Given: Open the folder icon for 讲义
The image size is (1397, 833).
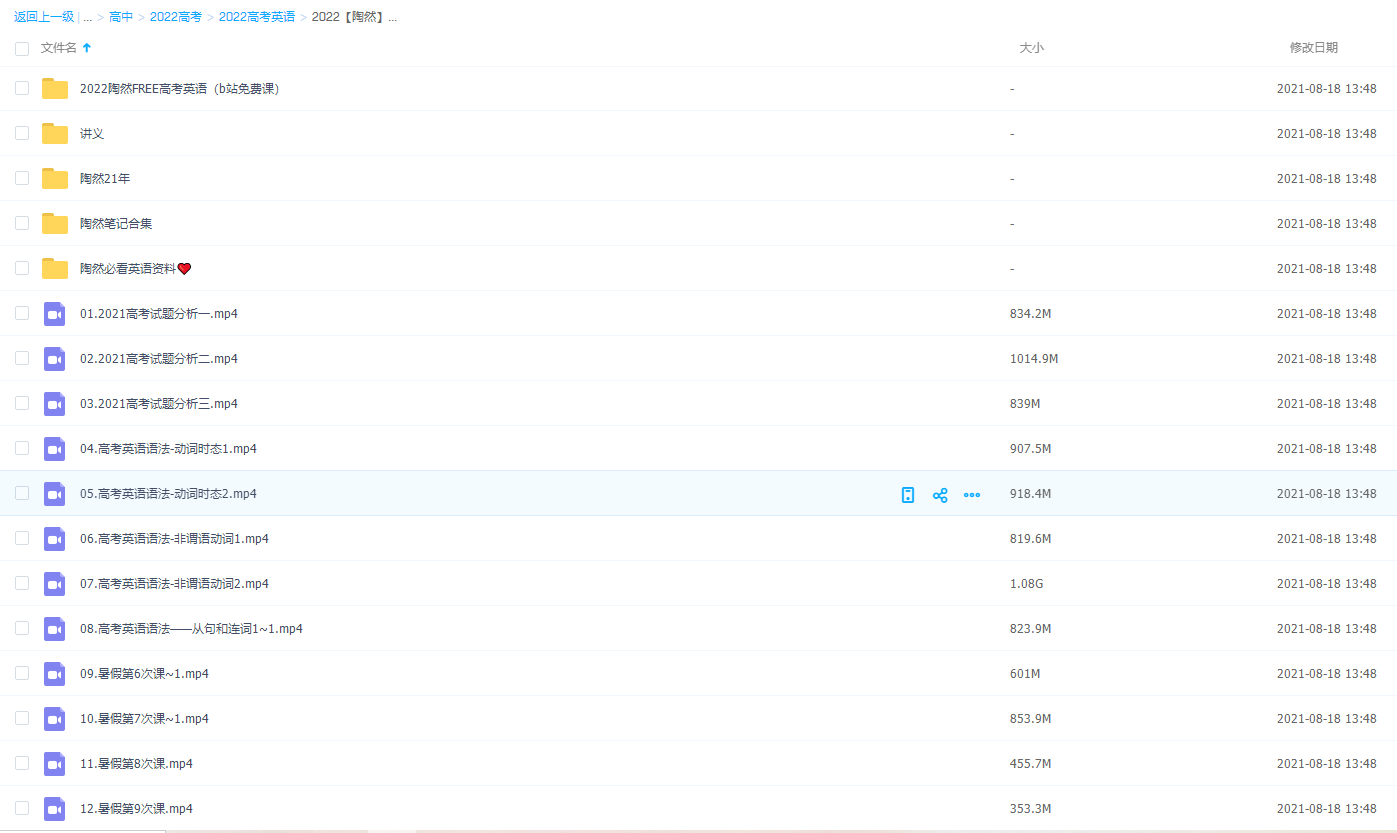Looking at the screenshot, I should point(55,134).
